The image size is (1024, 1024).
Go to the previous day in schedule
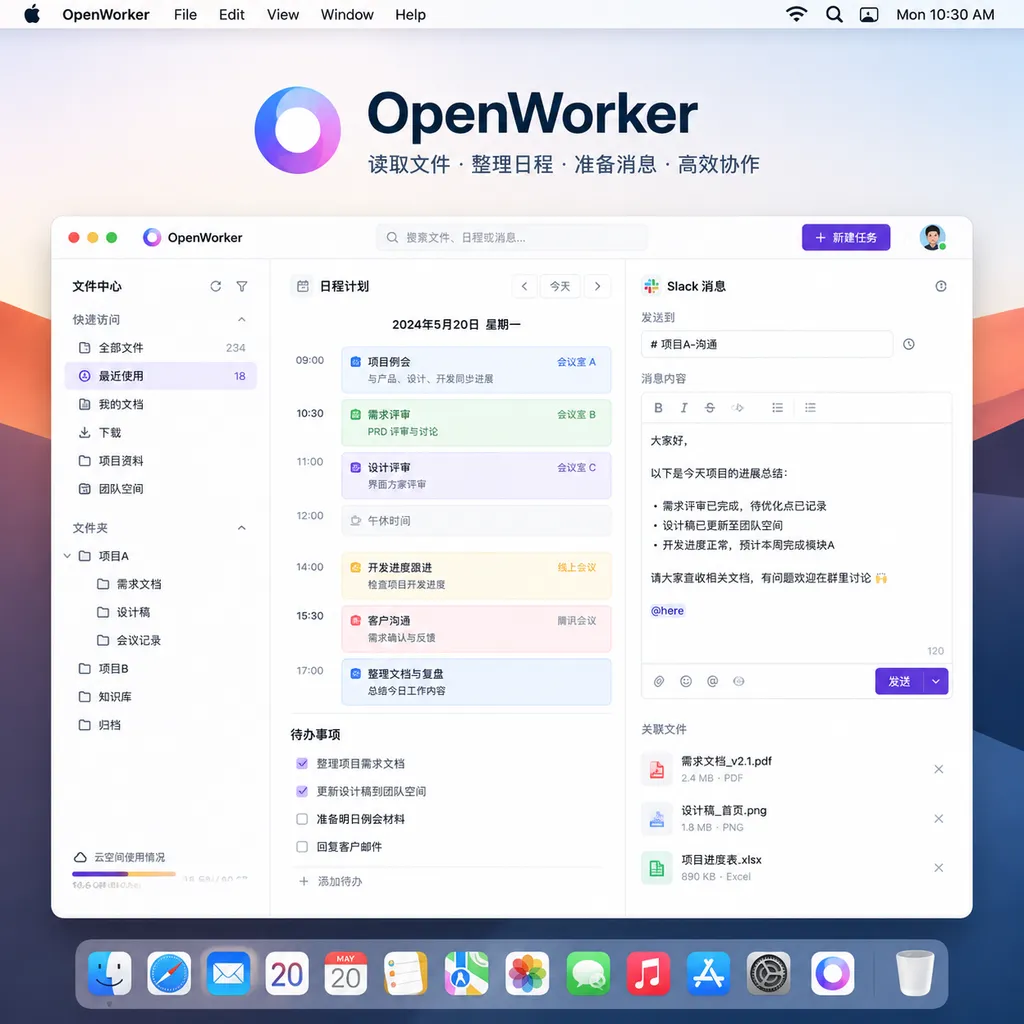[524, 286]
